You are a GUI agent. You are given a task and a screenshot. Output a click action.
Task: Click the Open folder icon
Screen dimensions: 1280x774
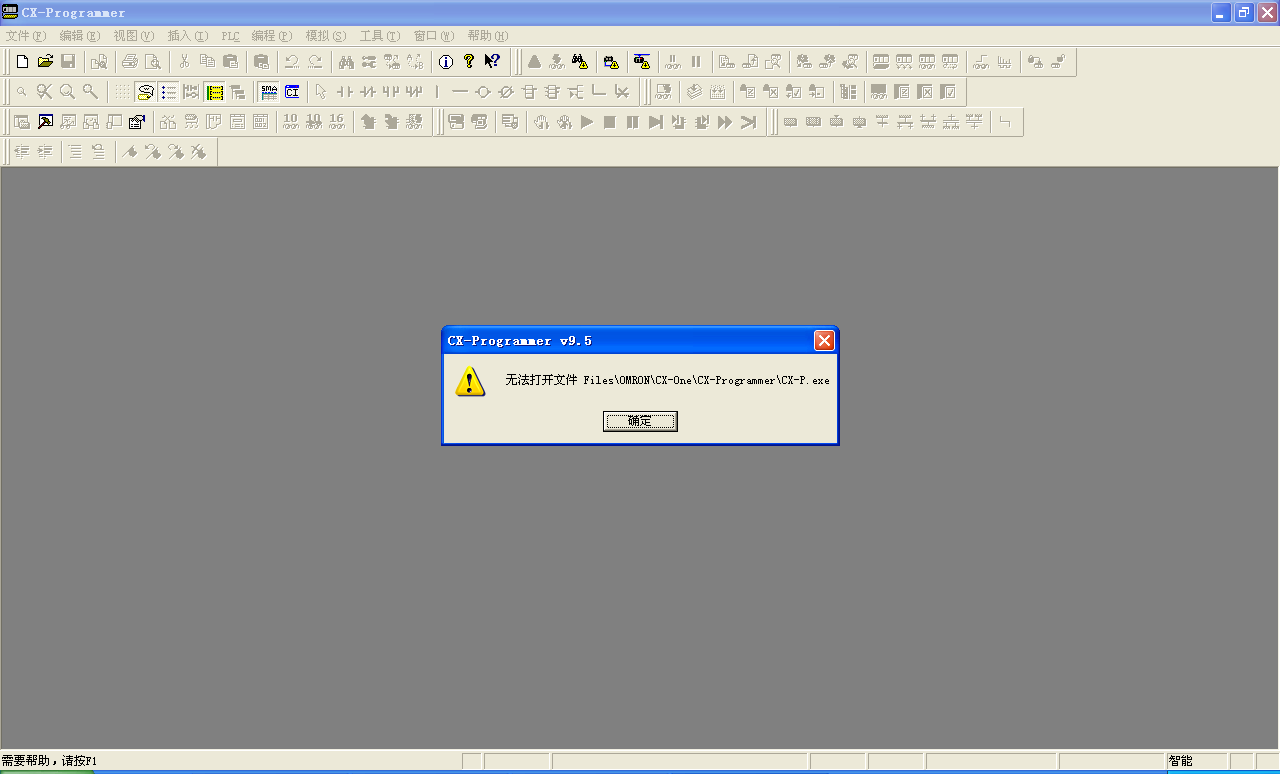45,62
